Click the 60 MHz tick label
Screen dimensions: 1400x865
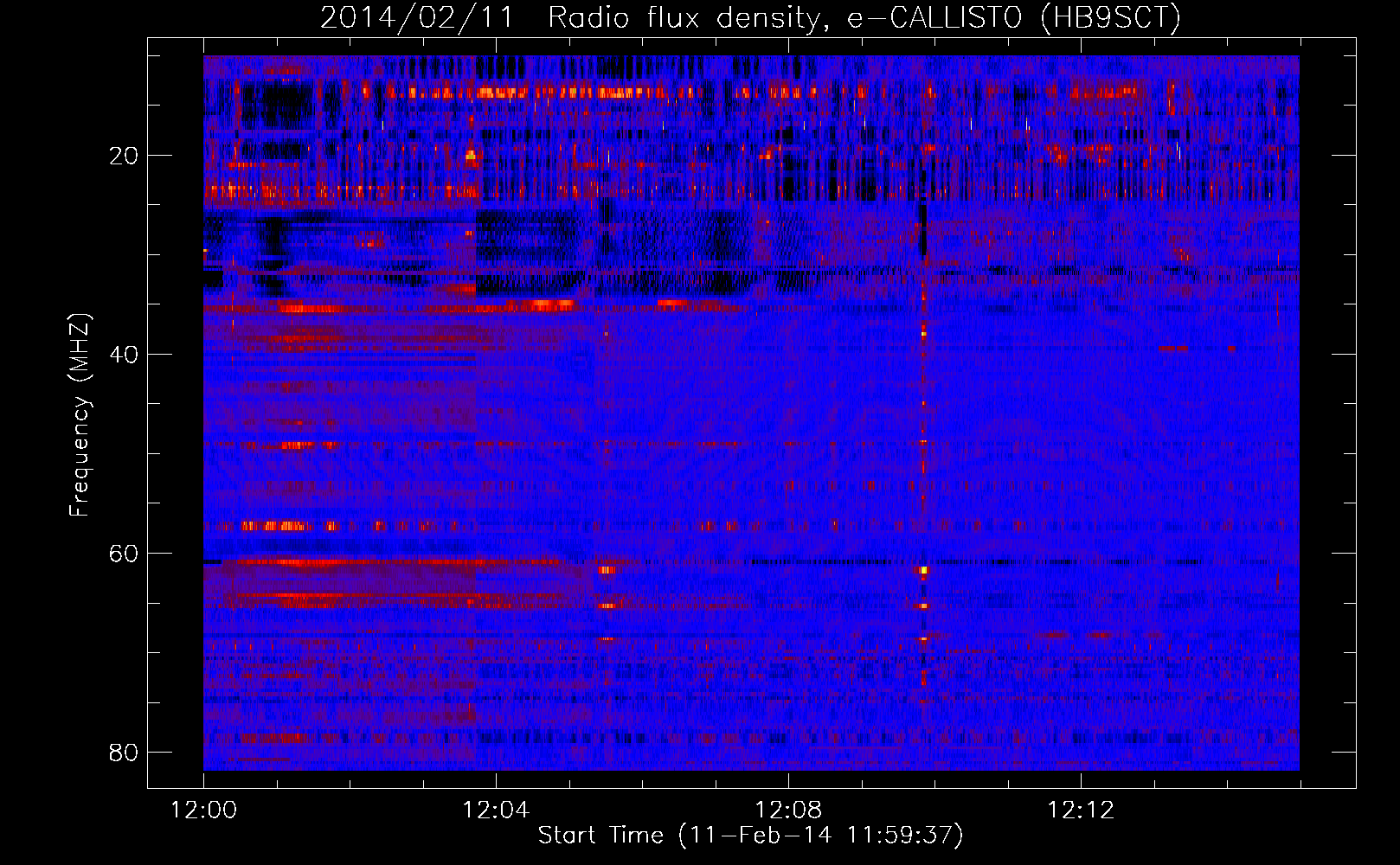pyautogui.click(x=124, y=554)
